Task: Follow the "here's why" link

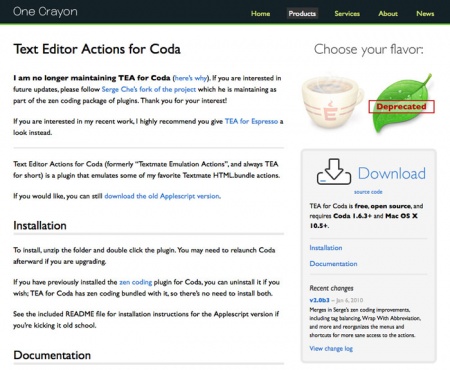Action: (191, 78)
